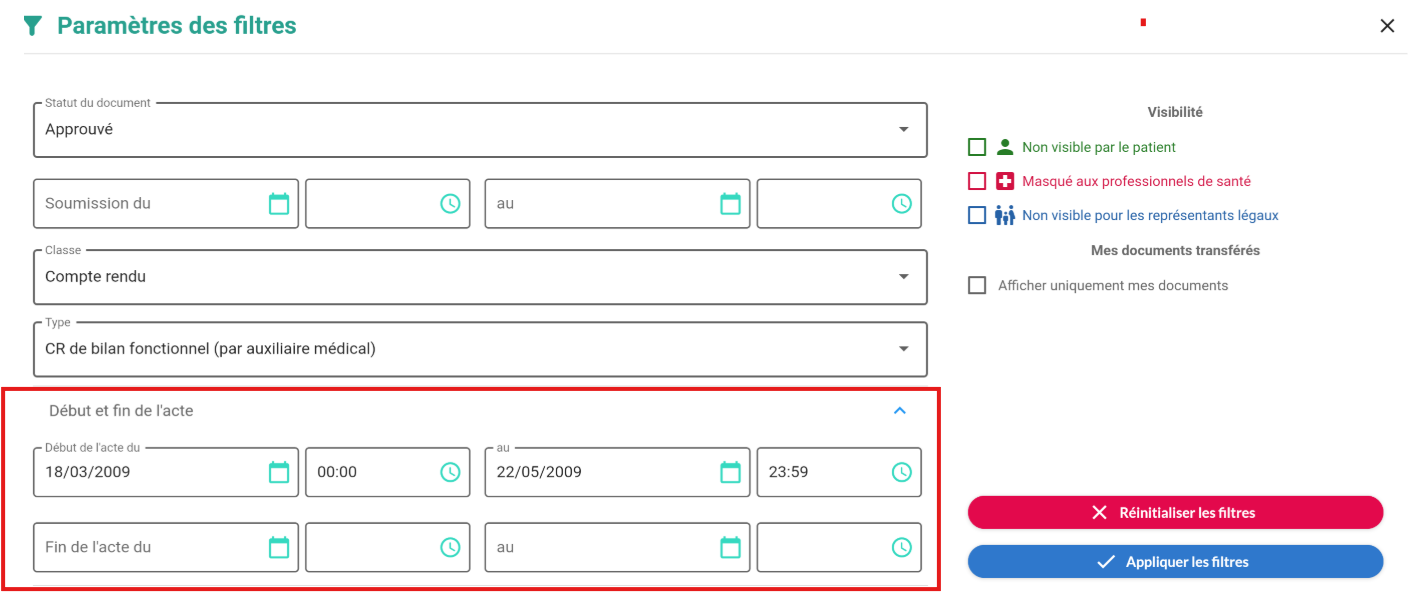Screen dimensions: 1419x597
Task: Enable Non visible par le patient checkbox
Action: point(977,148)
